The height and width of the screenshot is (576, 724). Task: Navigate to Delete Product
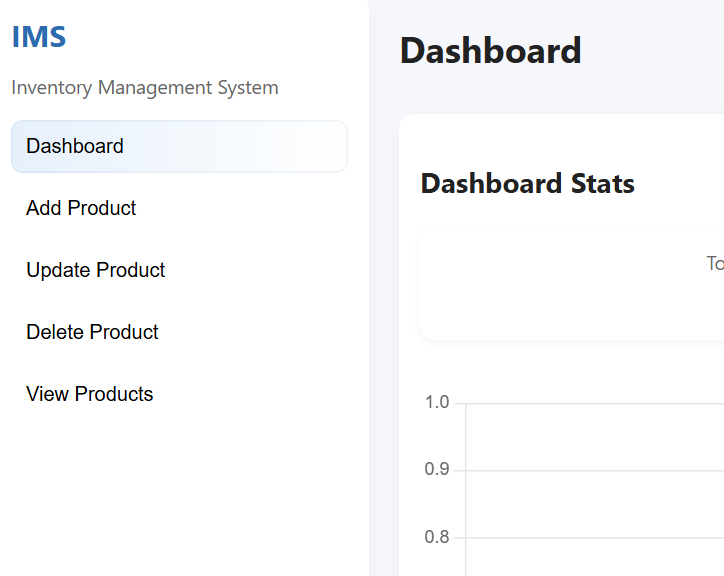pos(92,332)
